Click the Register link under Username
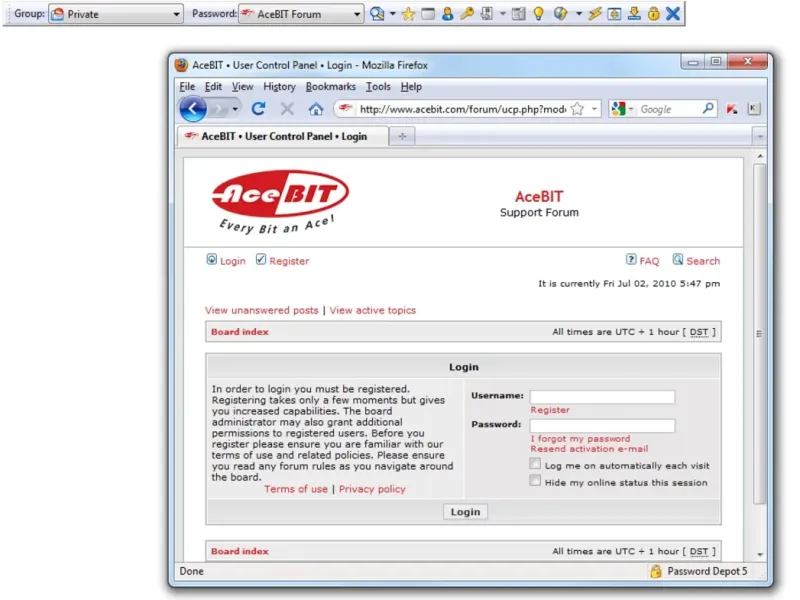 550,410
